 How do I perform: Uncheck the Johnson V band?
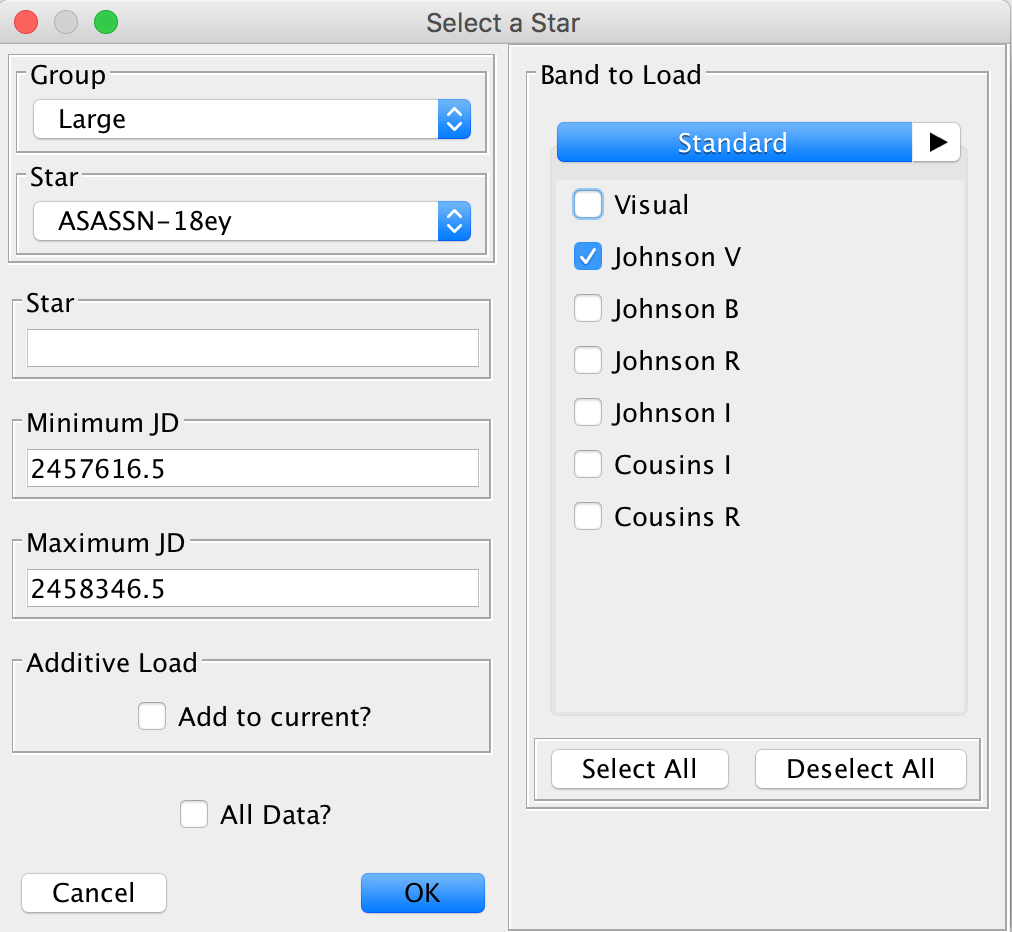point(588,257)
